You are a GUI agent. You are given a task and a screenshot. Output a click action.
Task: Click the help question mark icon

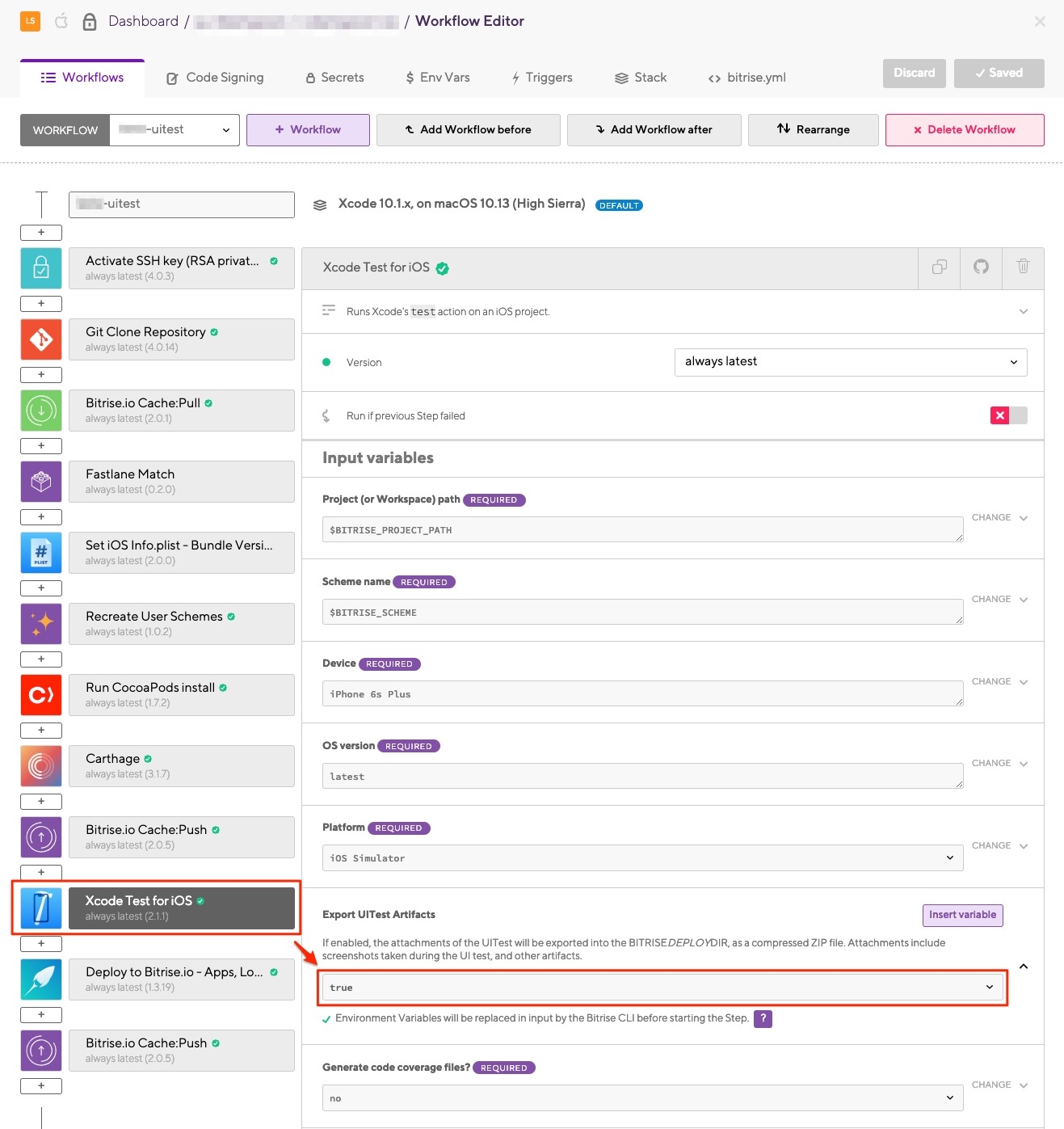(x=763, y=1018)
